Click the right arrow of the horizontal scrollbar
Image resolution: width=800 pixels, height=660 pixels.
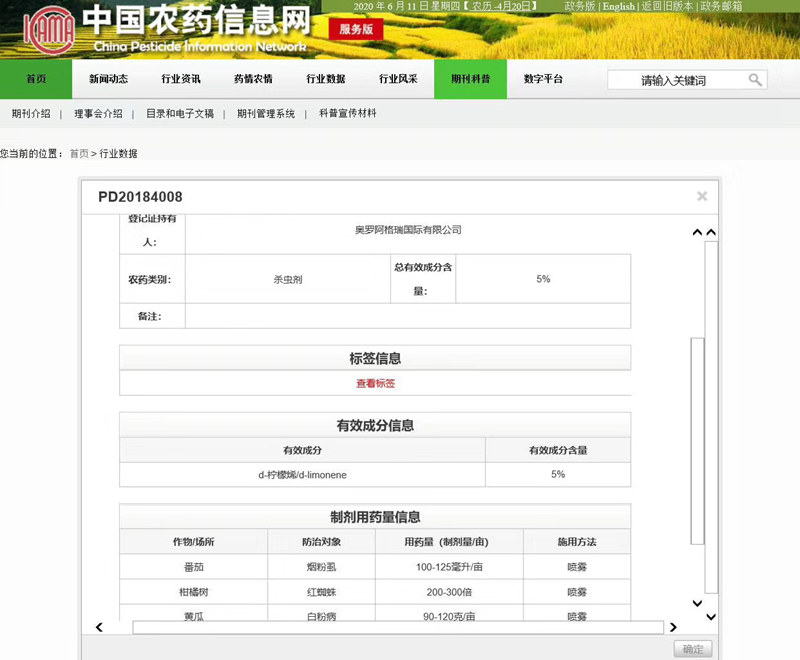(x=673, y=626)
